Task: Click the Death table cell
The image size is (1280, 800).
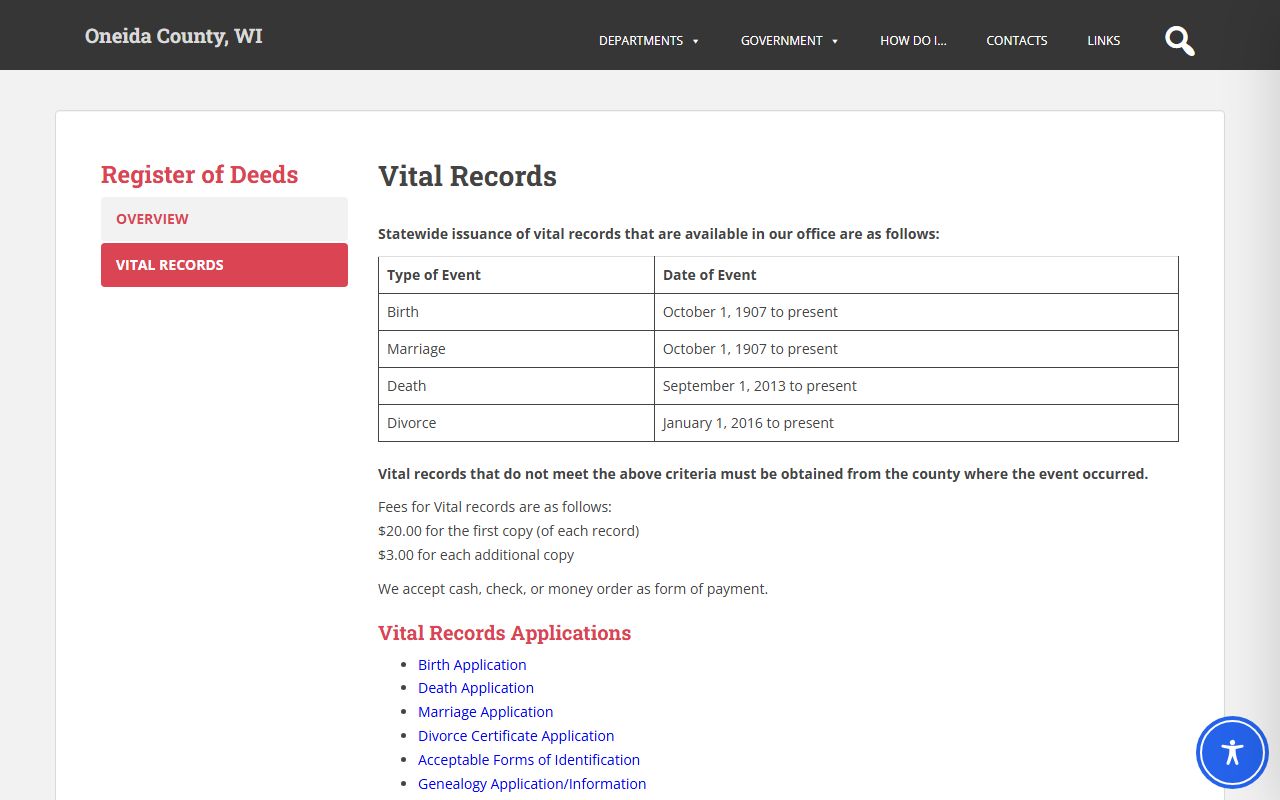Action: click(x=516, y=386)
